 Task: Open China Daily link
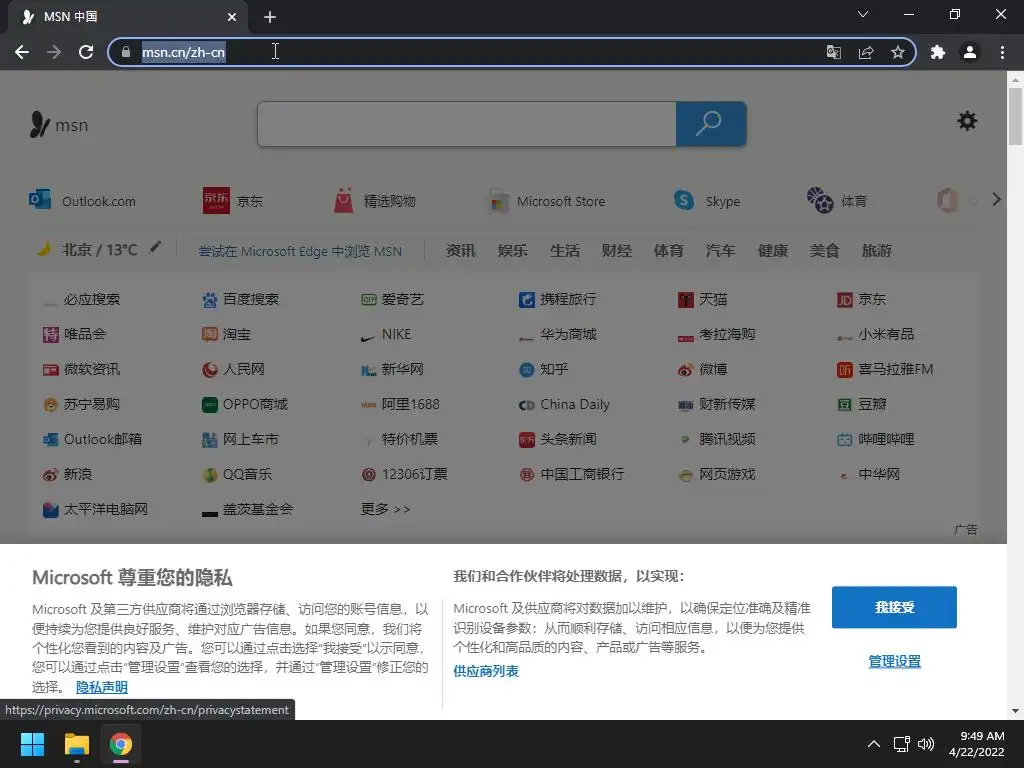coord(564,404)
